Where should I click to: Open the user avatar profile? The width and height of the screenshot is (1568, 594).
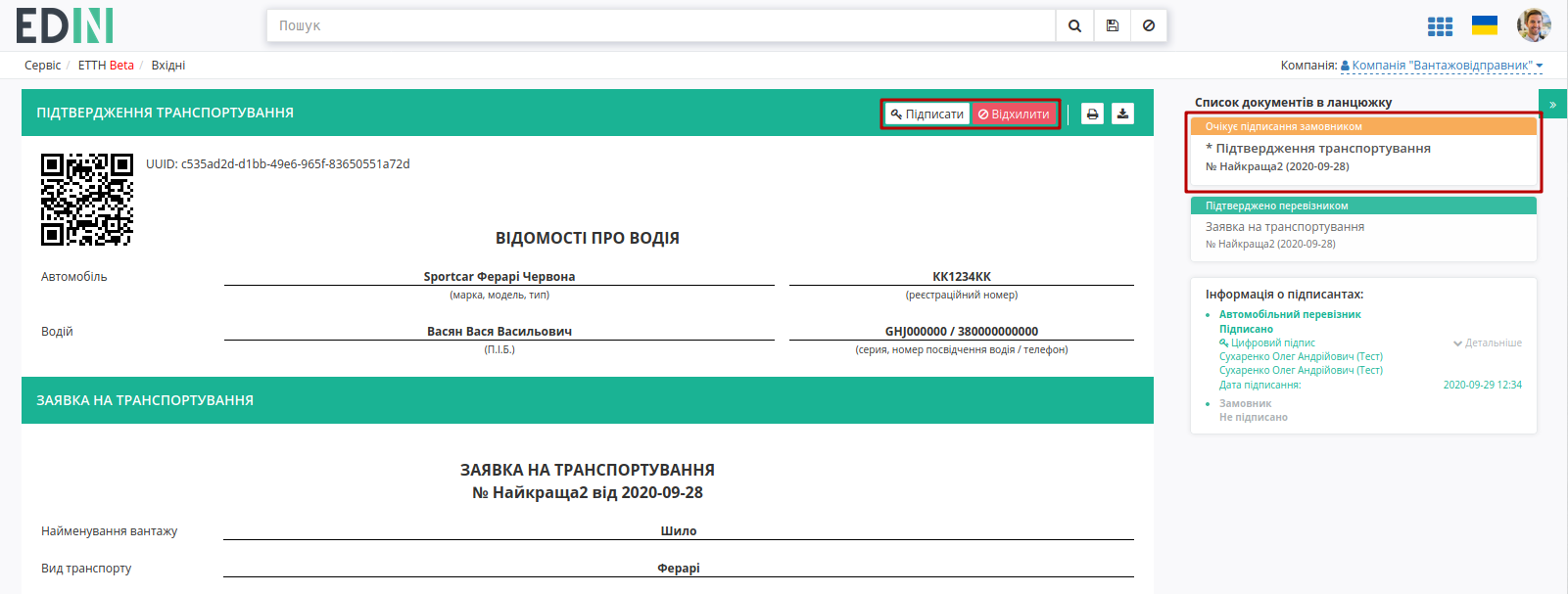[1534, 25]
